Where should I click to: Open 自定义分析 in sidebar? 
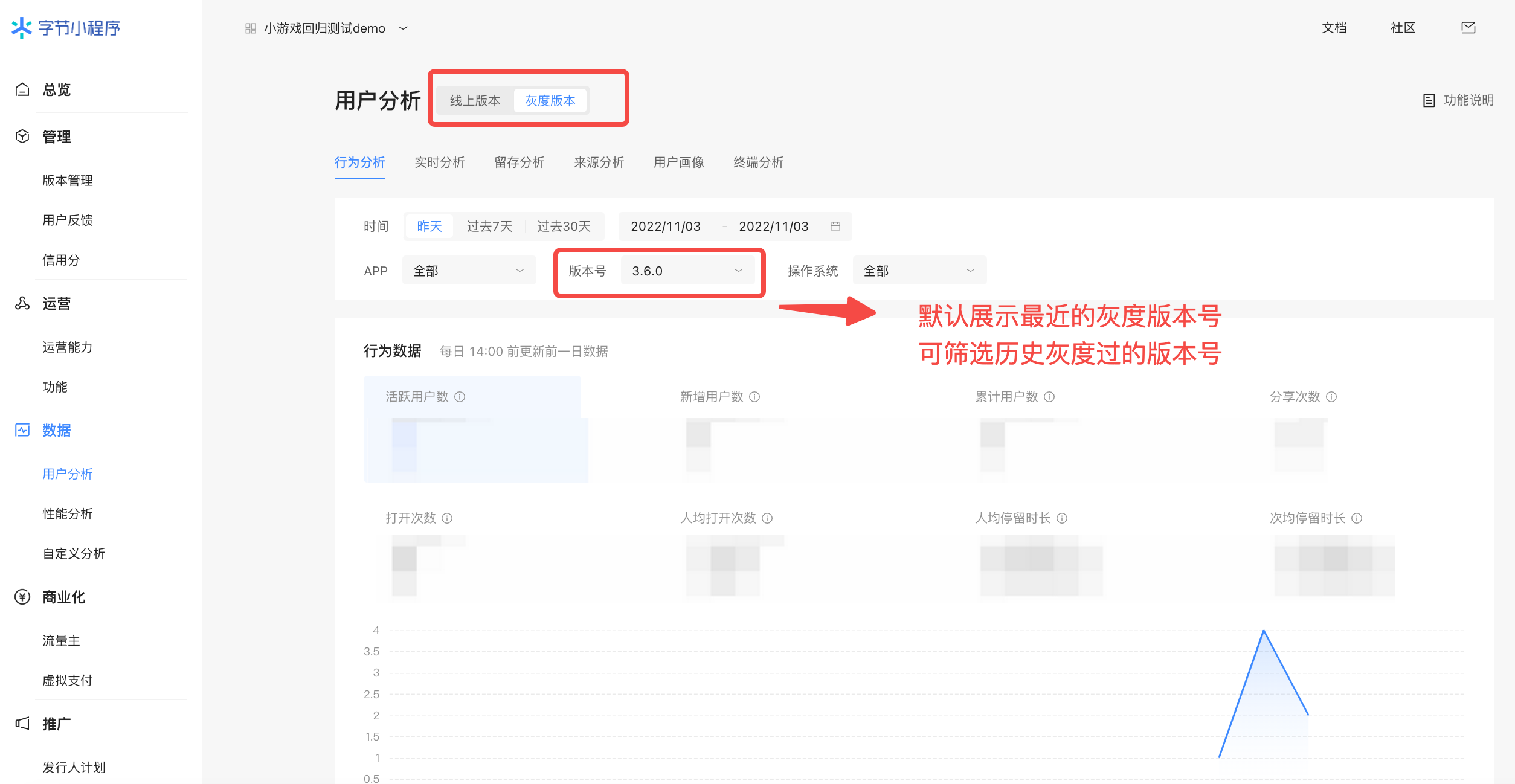[x=74, y=553]
